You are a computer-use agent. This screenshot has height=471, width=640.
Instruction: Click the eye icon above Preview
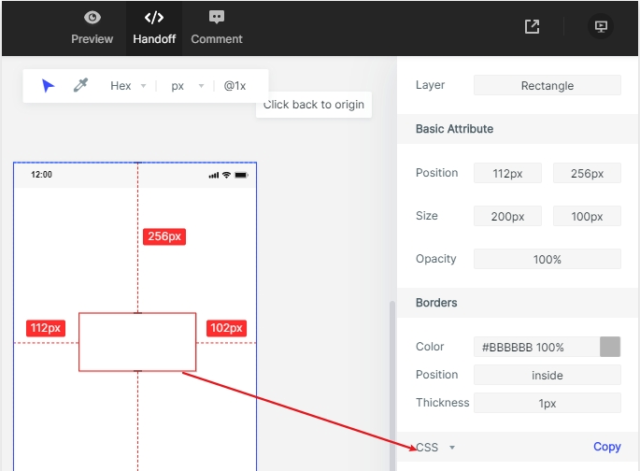pos(92,17)
